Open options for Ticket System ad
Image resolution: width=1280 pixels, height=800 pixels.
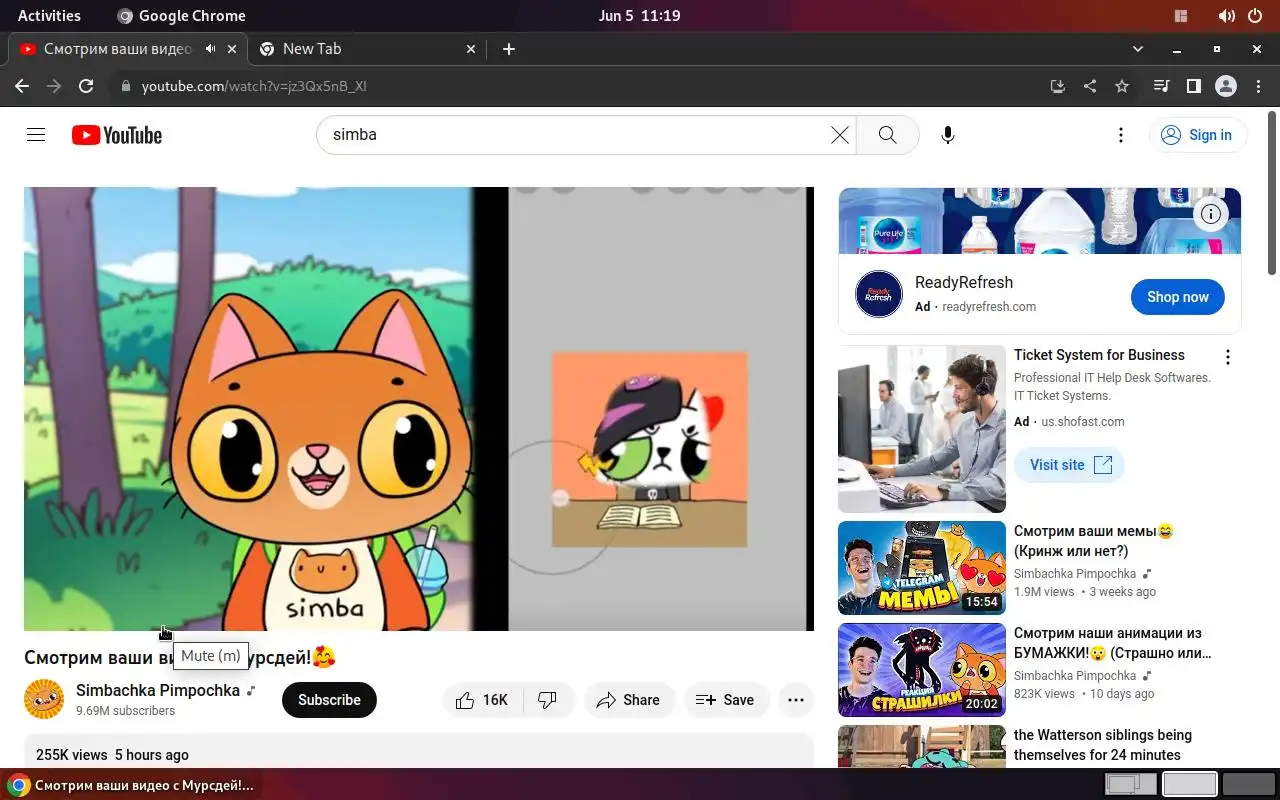[x=1228, y=357]
